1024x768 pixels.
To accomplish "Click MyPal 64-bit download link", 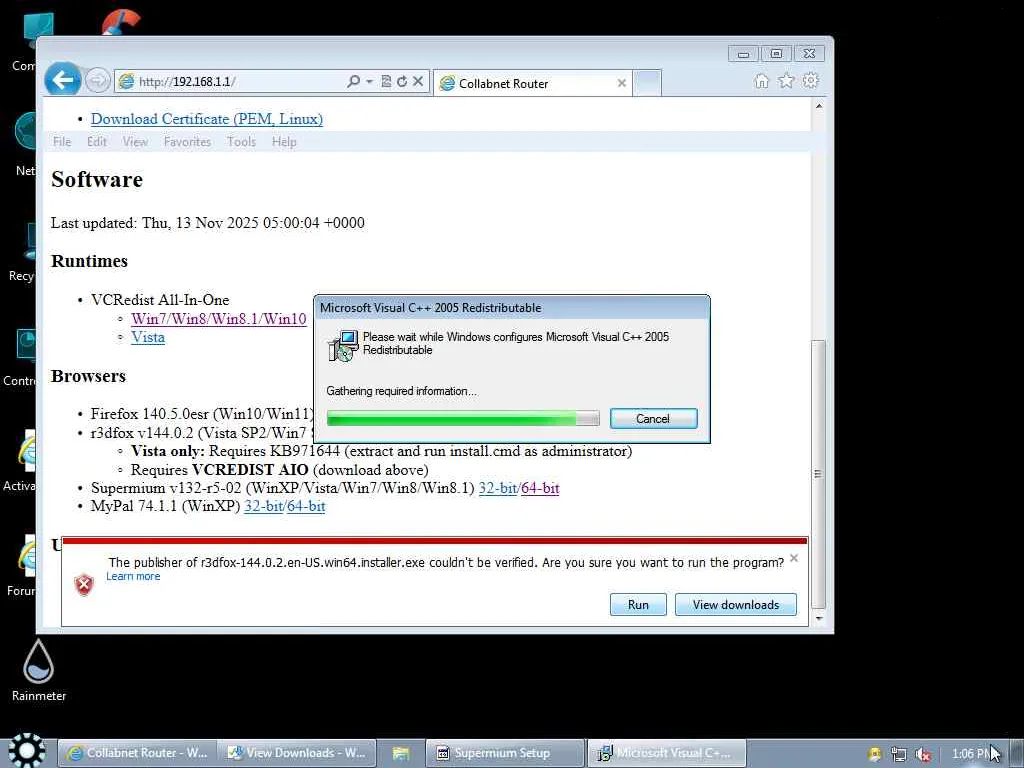I will [306, 506].
